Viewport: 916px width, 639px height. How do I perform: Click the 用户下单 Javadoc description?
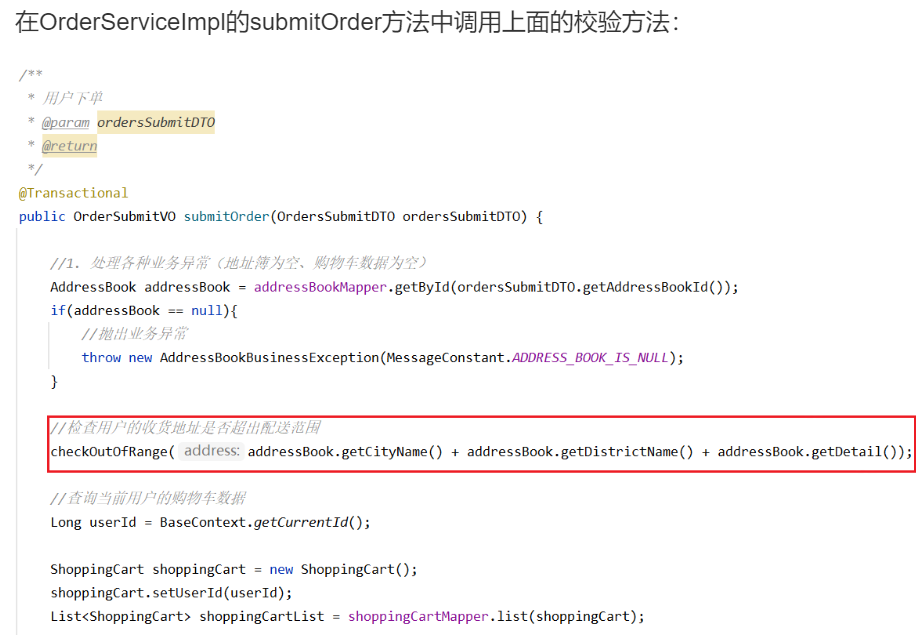(x=73, y=98)
